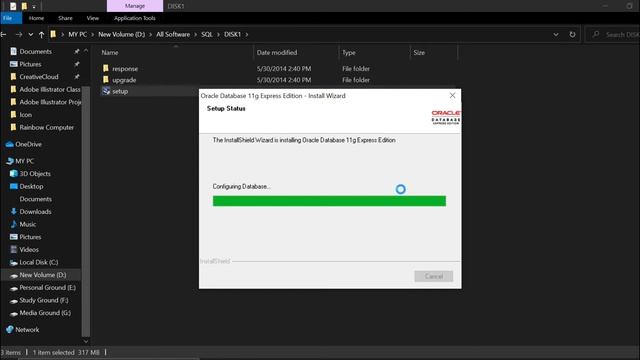The height and width of the screenshot is (360, 640).
Task: Unpin Documents using its pin icon
Action: [x=76, y=51]
